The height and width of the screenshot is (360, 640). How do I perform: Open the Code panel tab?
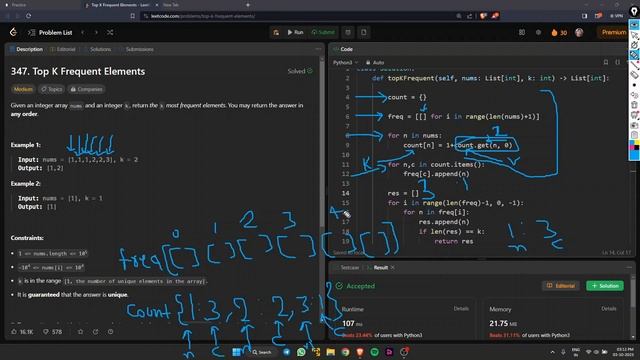pyautogui.click(x=343, y=49)
